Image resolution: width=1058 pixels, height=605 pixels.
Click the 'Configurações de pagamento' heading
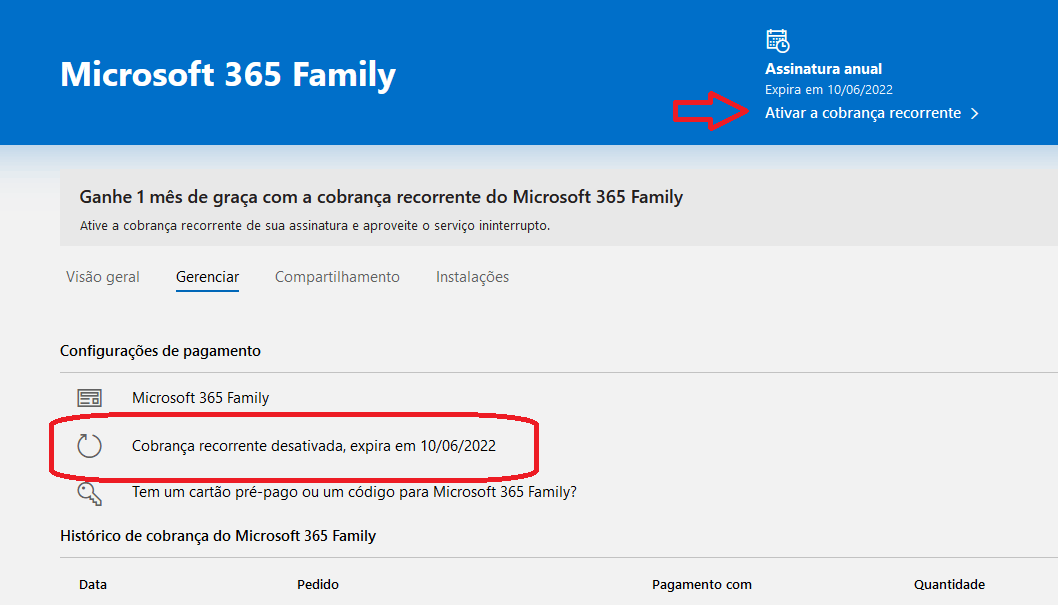[161, 351]
